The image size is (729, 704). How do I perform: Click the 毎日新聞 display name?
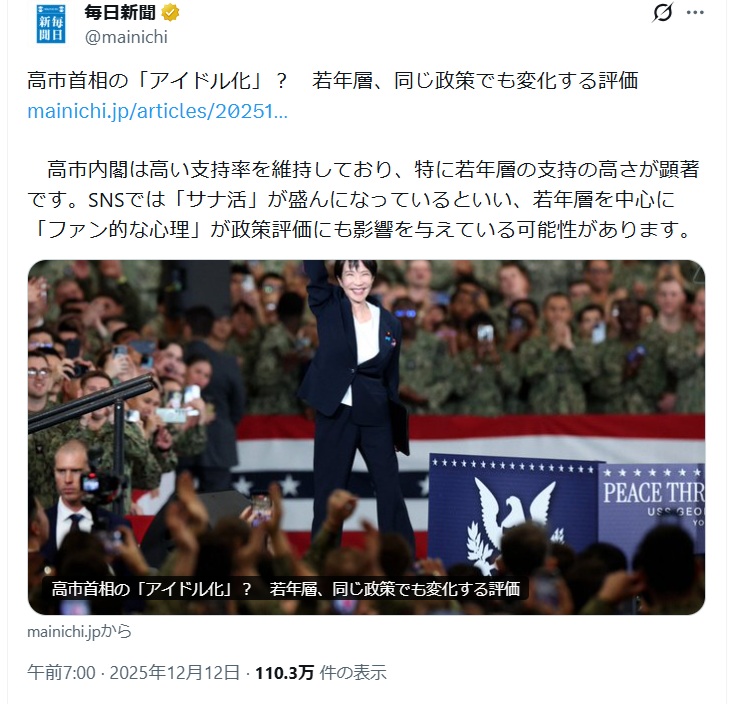120,13
